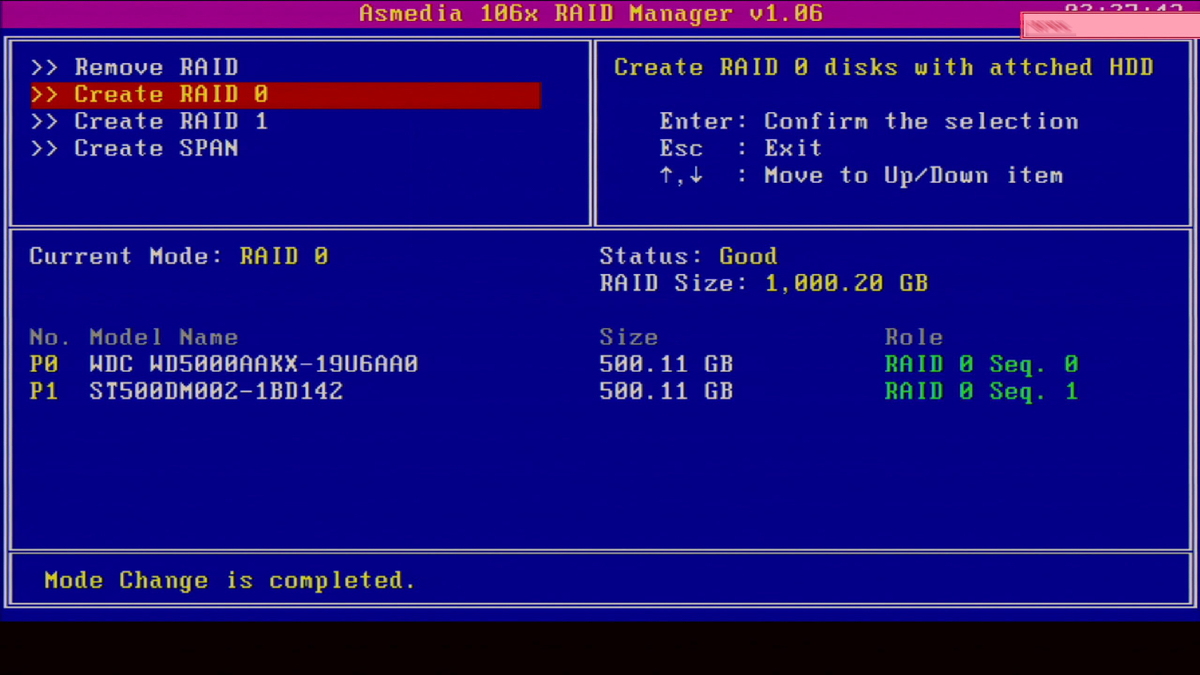Viewport: 1200px width, 675px height.
Task: Select the Remove RAID menu entry
Action: (135, 67)
